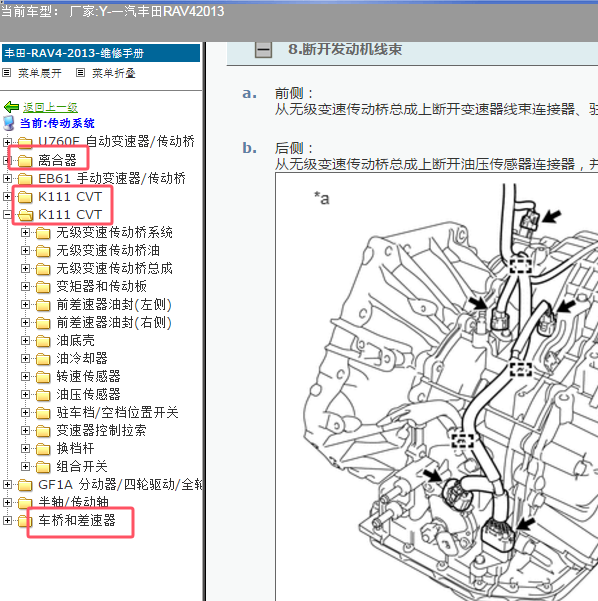
Task: Select the 组合开关 tree item
Action: 82,466
